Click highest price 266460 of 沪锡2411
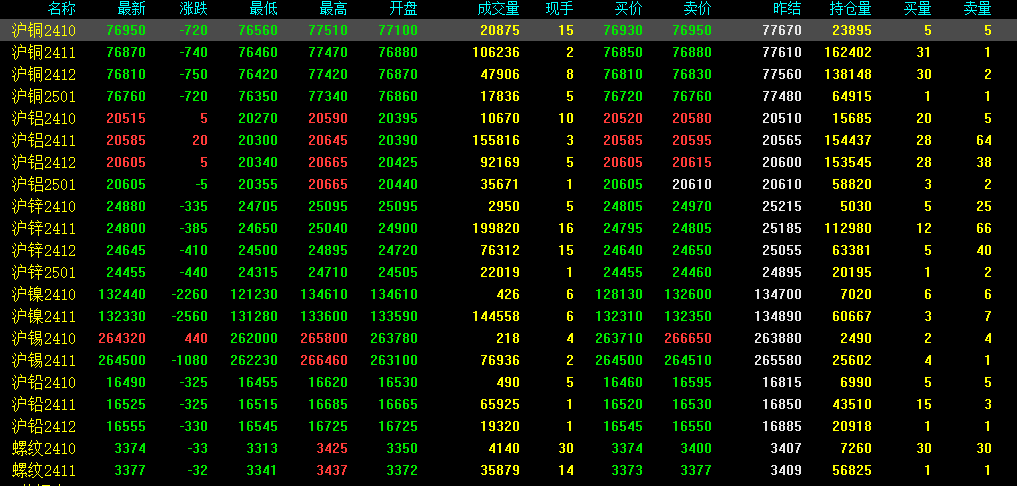This screenshot has width=1017, height=486. click(324, 361)
